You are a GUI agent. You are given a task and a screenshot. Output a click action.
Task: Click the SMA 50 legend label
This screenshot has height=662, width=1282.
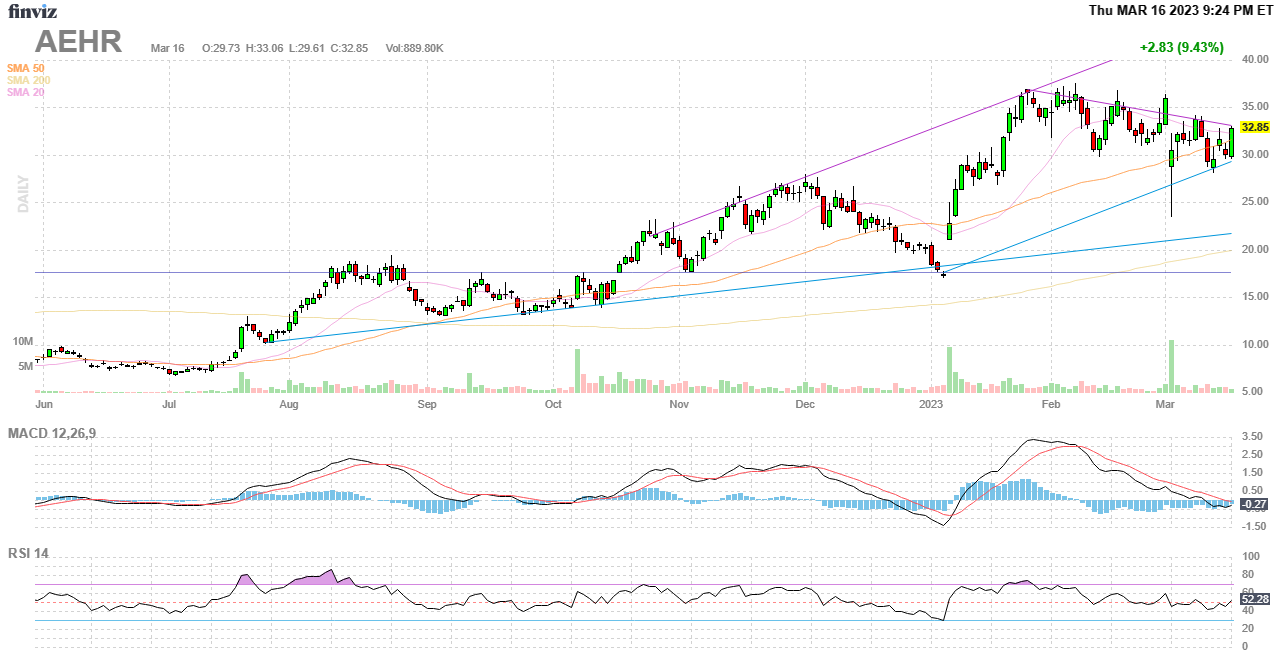coord(26,68)
